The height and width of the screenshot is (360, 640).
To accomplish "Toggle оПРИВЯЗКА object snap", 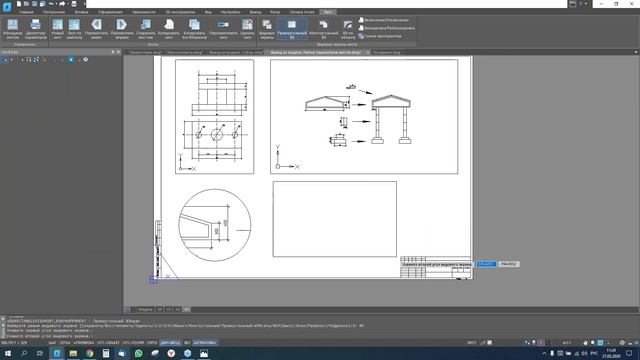I will pos(83,343).
